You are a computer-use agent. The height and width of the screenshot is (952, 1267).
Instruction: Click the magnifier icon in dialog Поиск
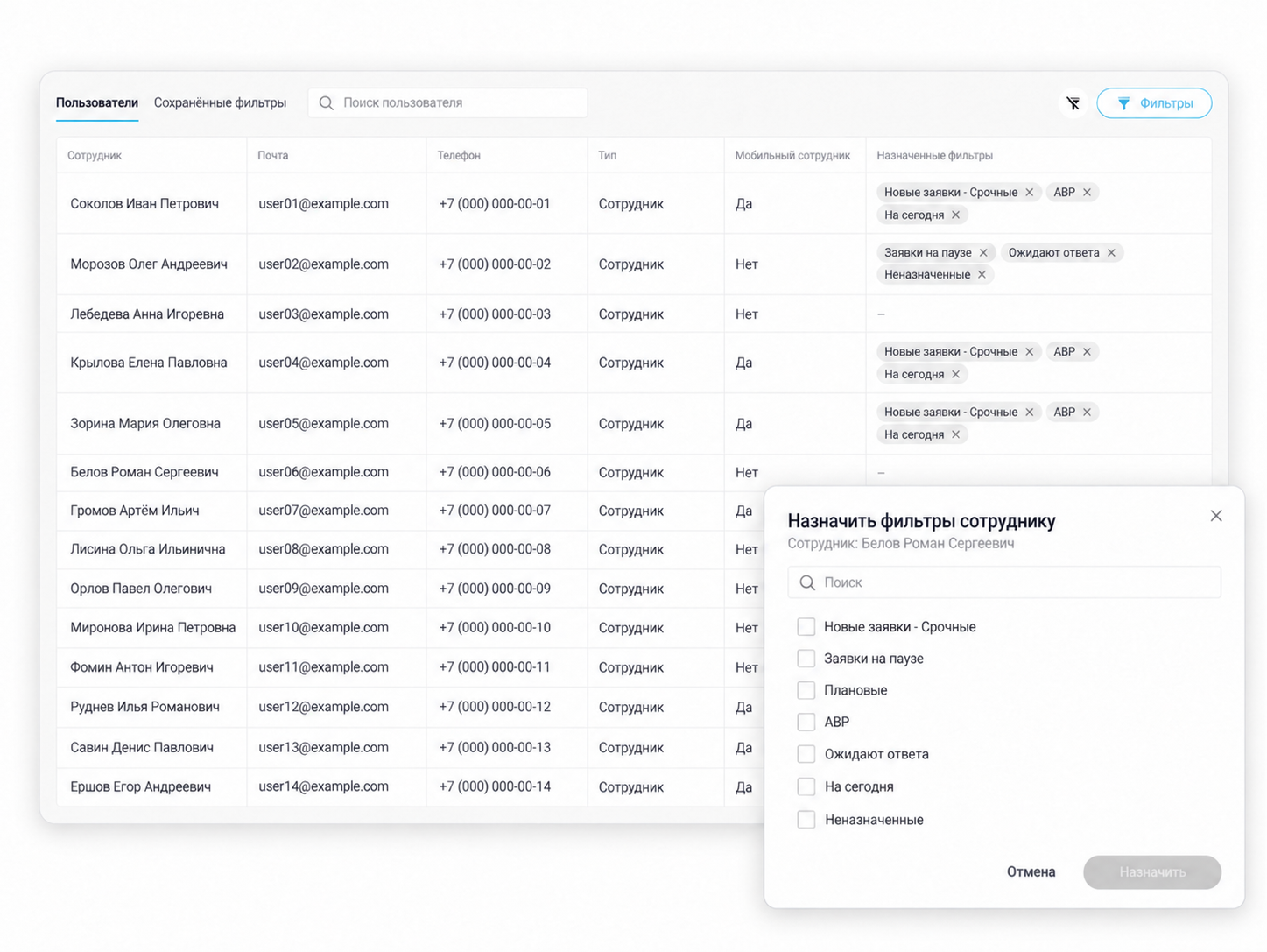pyautogui.click(x=807, y=582)
